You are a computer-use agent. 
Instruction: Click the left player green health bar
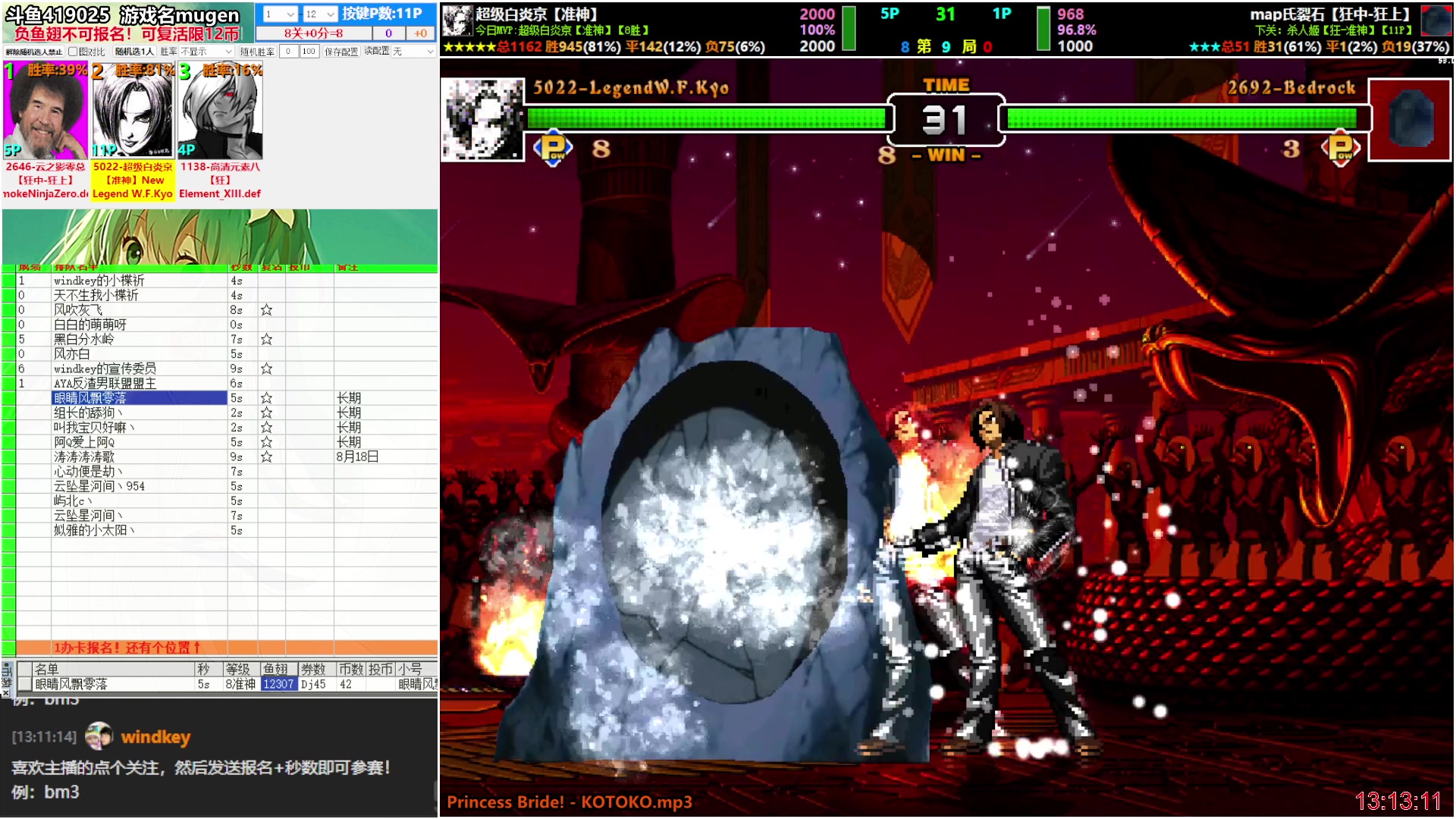(706, 118)
